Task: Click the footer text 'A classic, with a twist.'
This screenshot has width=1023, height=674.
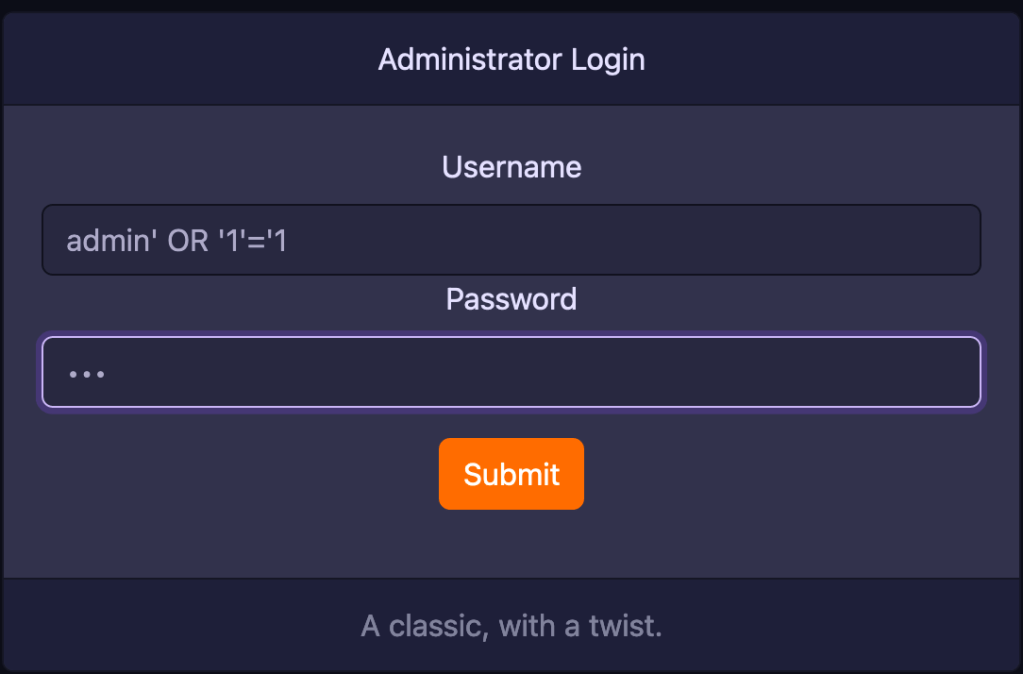Action: point(511,627)
